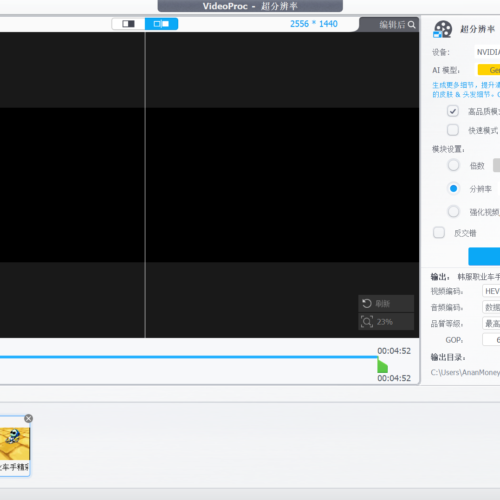Click the 00:04:52 time below the progress bar

click(394, 378)
